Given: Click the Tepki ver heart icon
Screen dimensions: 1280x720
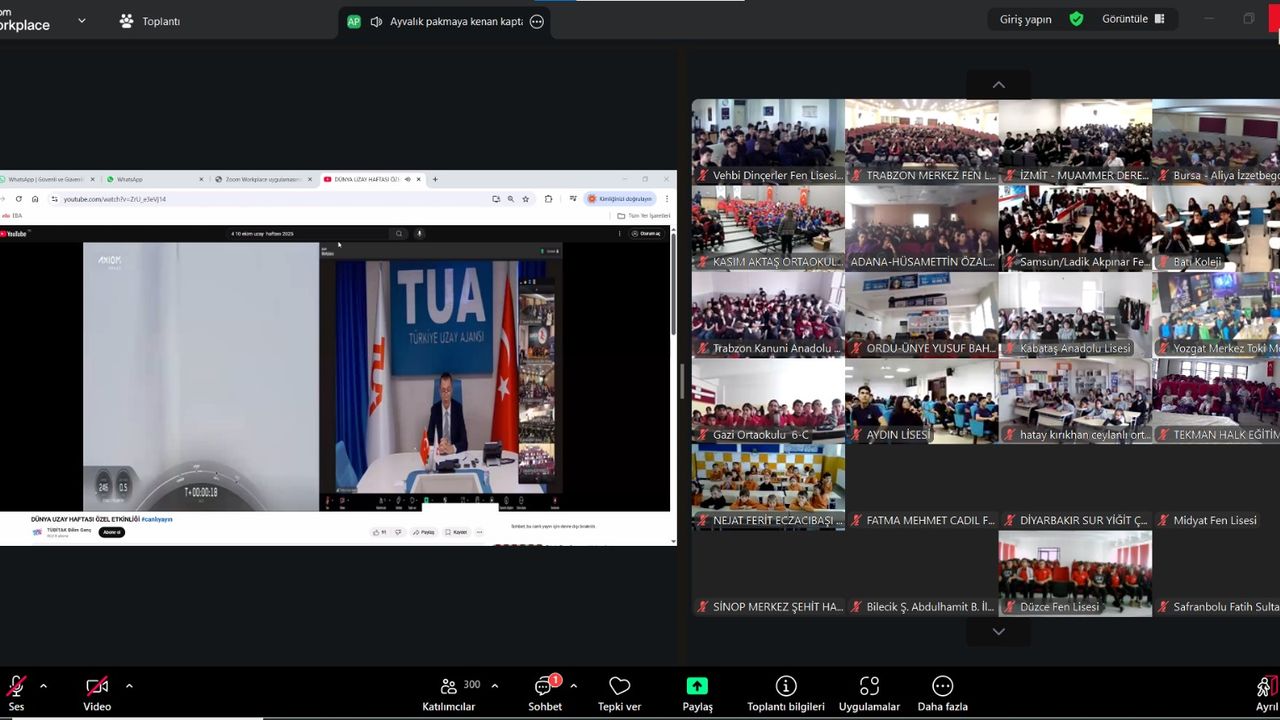Looking at the screenshot, I should pos(619,694).
